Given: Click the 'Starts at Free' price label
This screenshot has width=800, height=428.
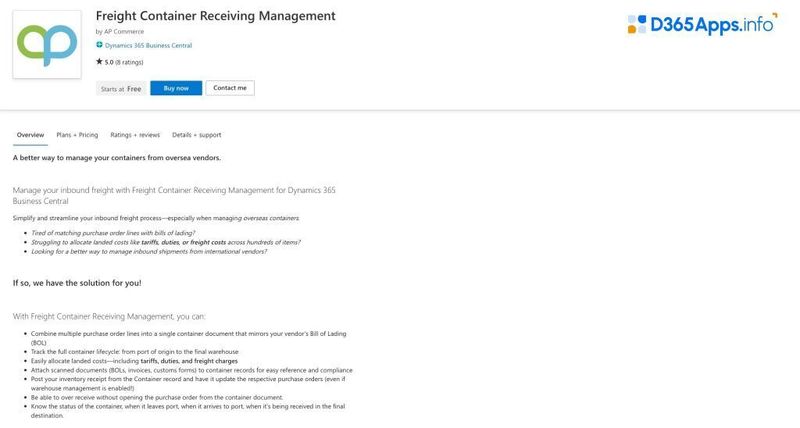Looking at the screenshot, I should tap(121, 89).
